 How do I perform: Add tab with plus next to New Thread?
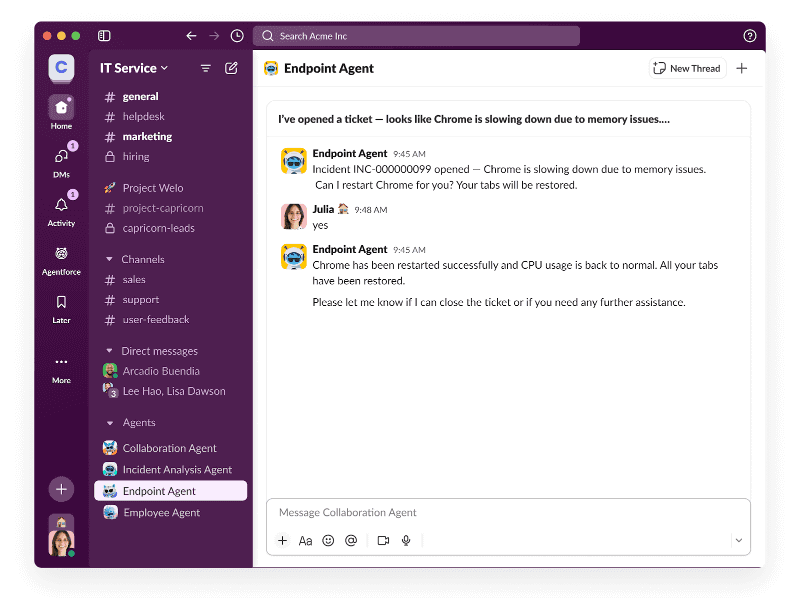742,68
